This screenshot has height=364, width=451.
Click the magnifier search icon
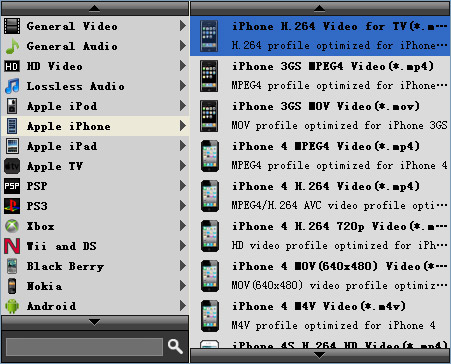tap(175, 347)
